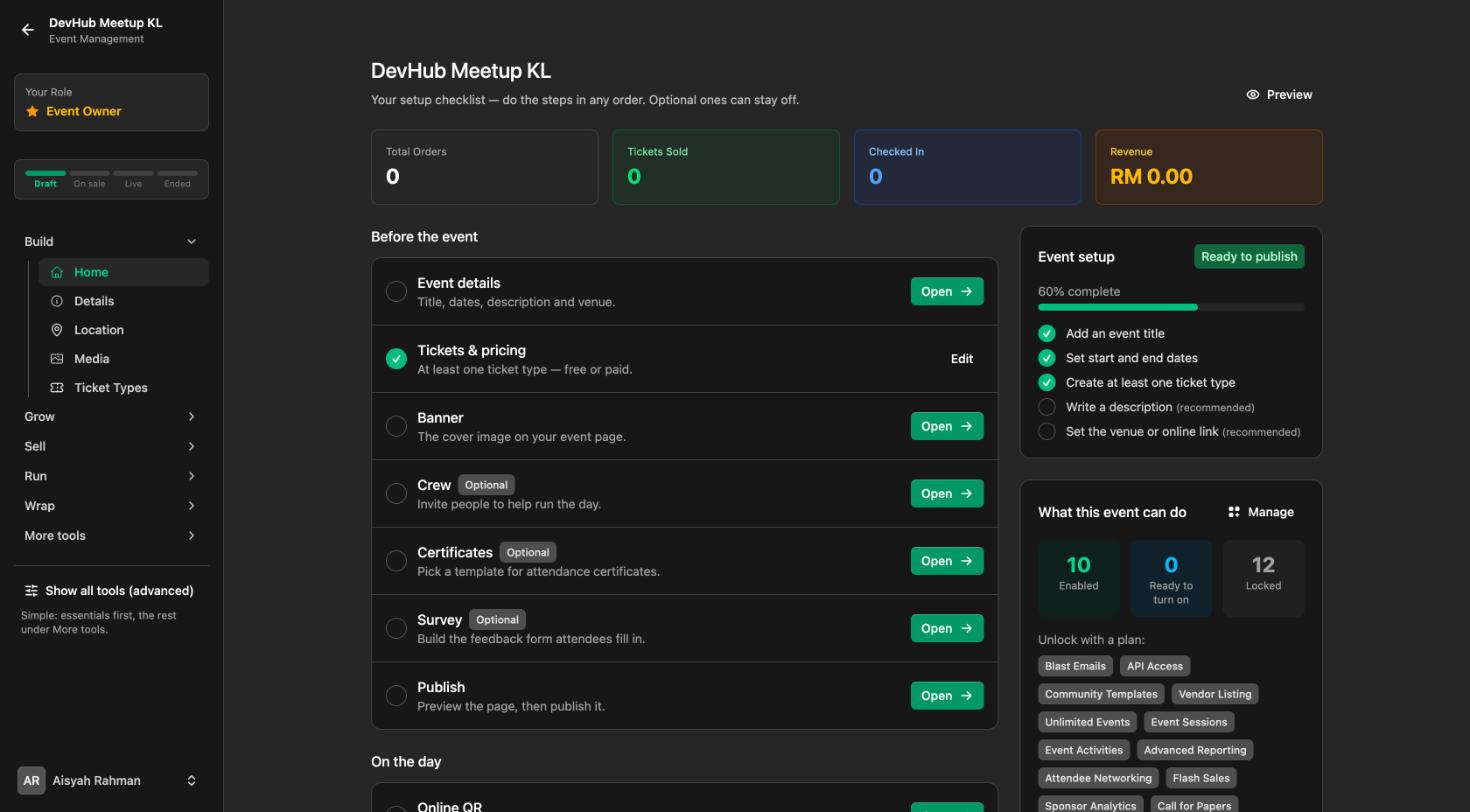Click the image icon beside Media

tap(57, 359)
